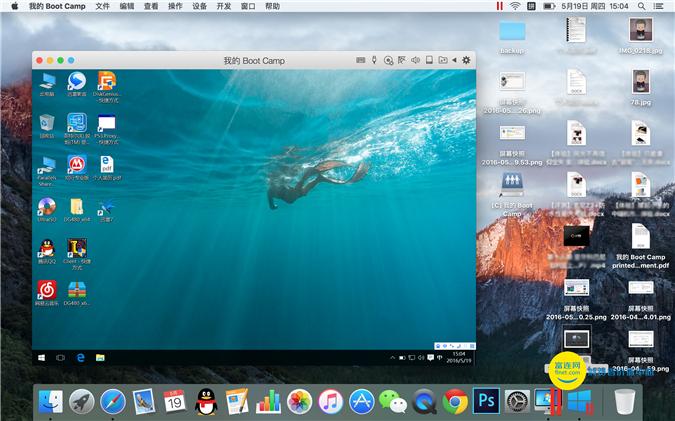Collapse the VM title bar status icons arrow
This screenshot has height=421, width=675.
(454, 61)
